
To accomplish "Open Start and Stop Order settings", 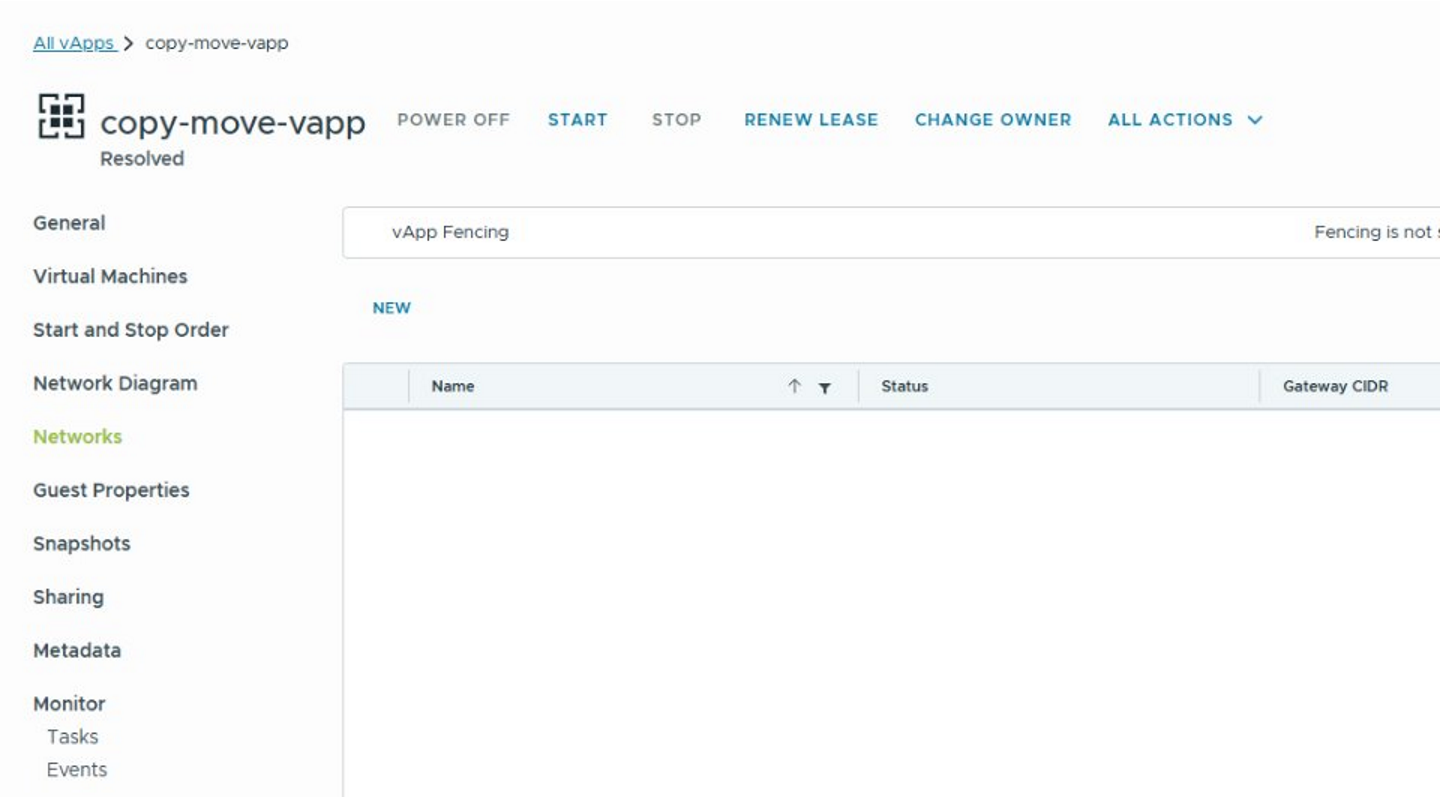I will pyautogui.click(x=131, y=330).
